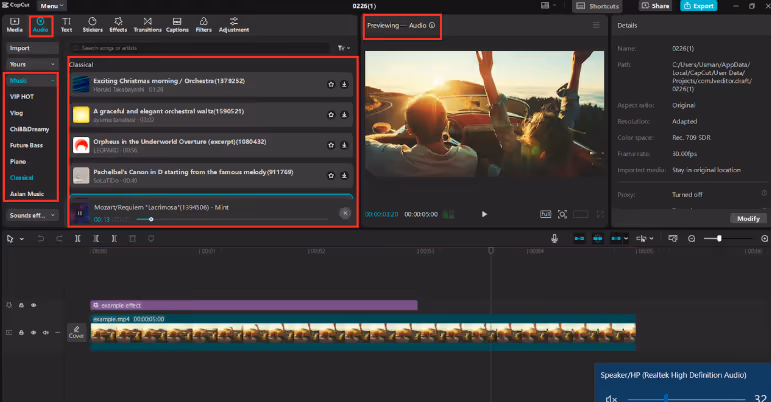The width and height of the screenshot is (771, 402).
Task: Expand the Yours dropdown in the sidebar
Action: click(x=31, y=63)
